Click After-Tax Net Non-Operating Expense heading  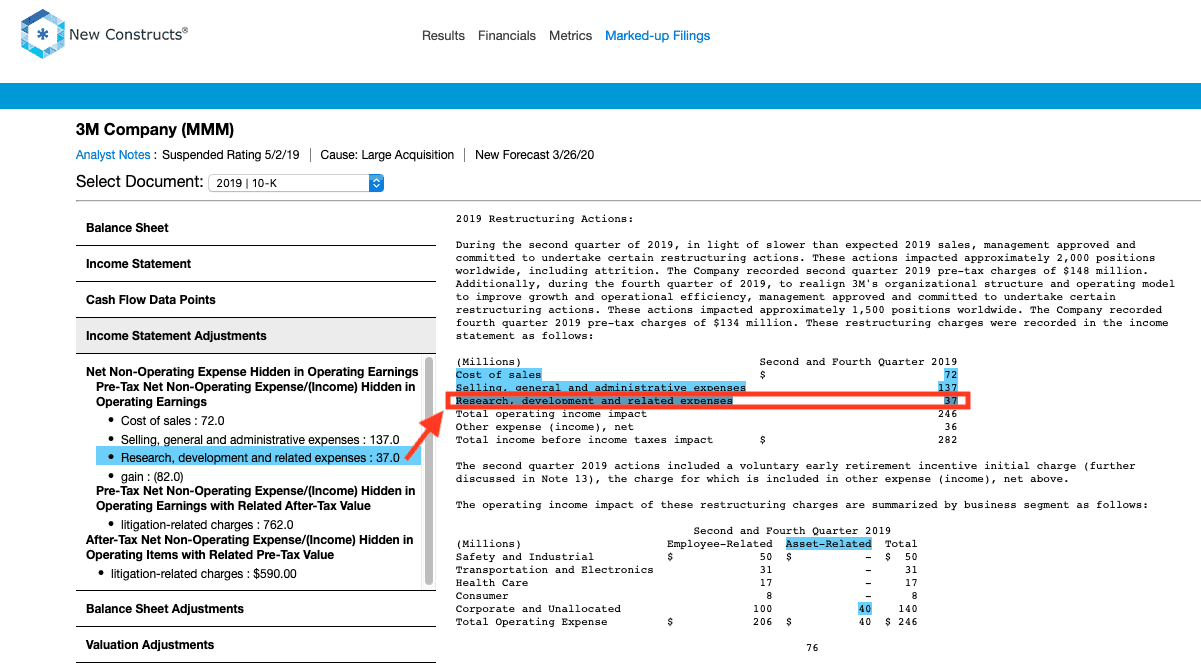pyautogui.click(x=250, y=547)
